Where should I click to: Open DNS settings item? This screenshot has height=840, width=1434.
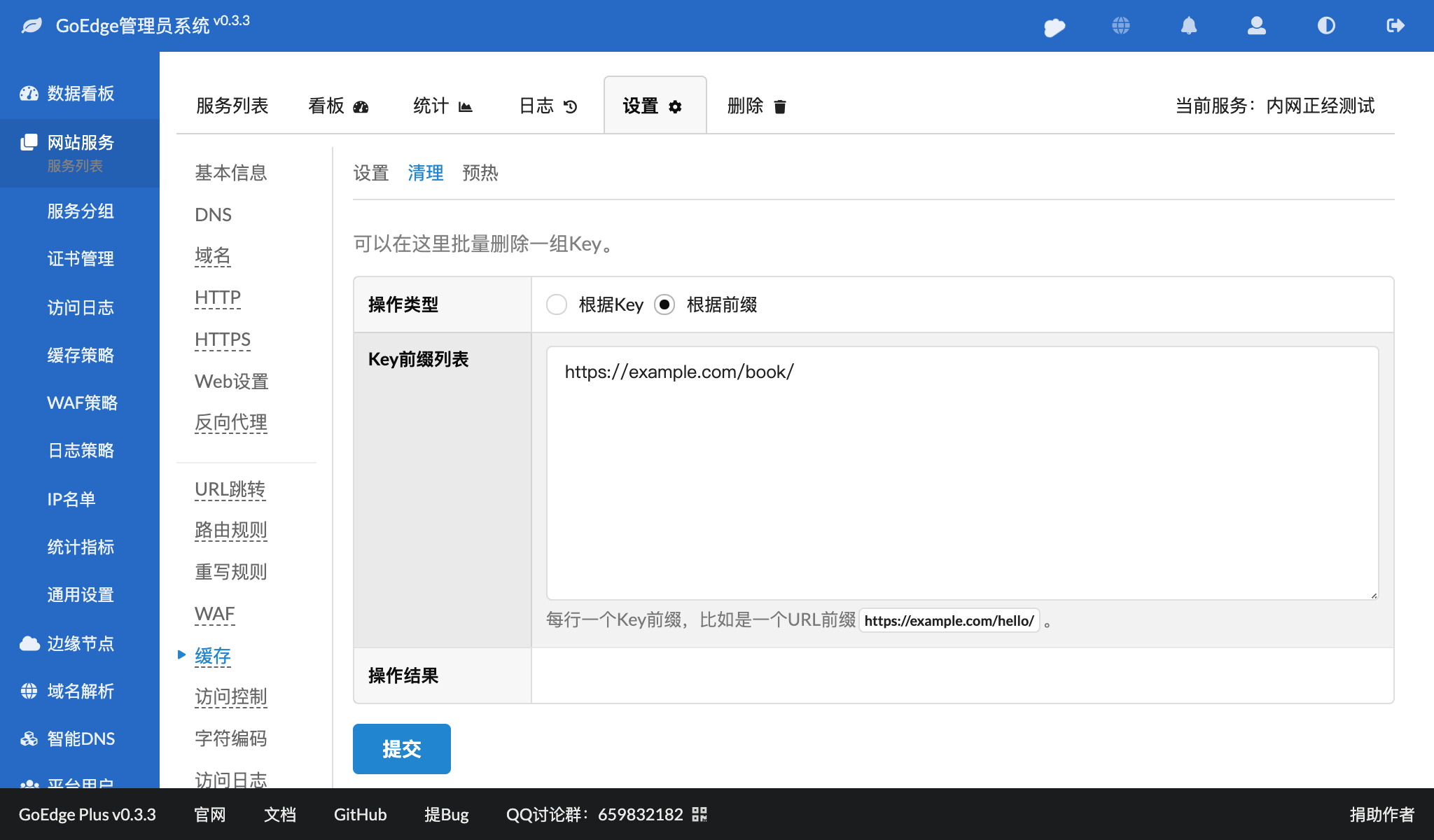(x=214, y=214)
